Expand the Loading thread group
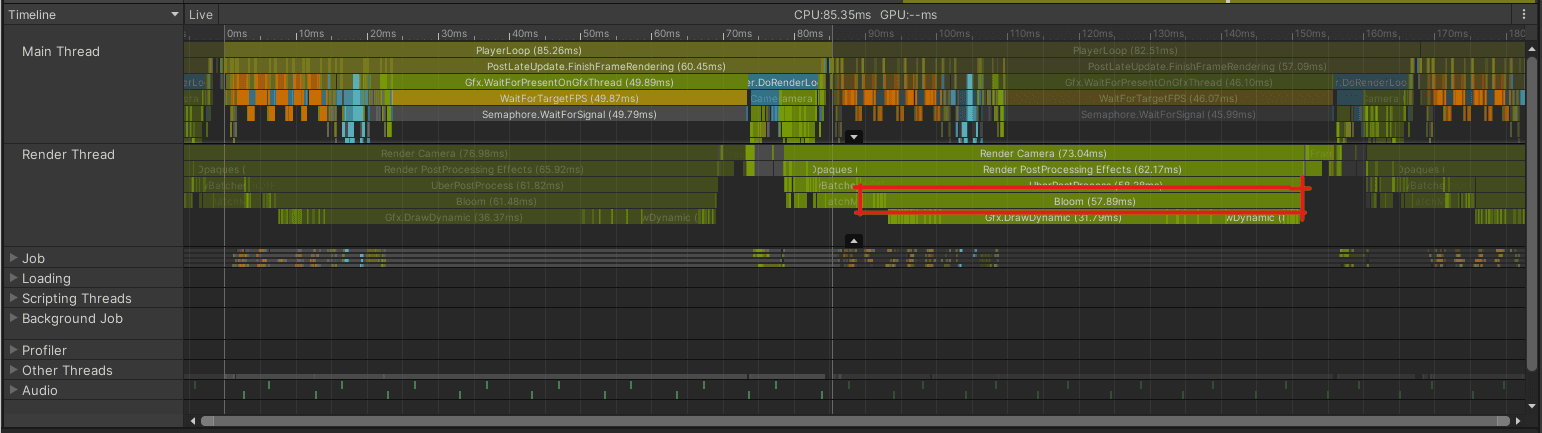 click(x=13, y=278)
